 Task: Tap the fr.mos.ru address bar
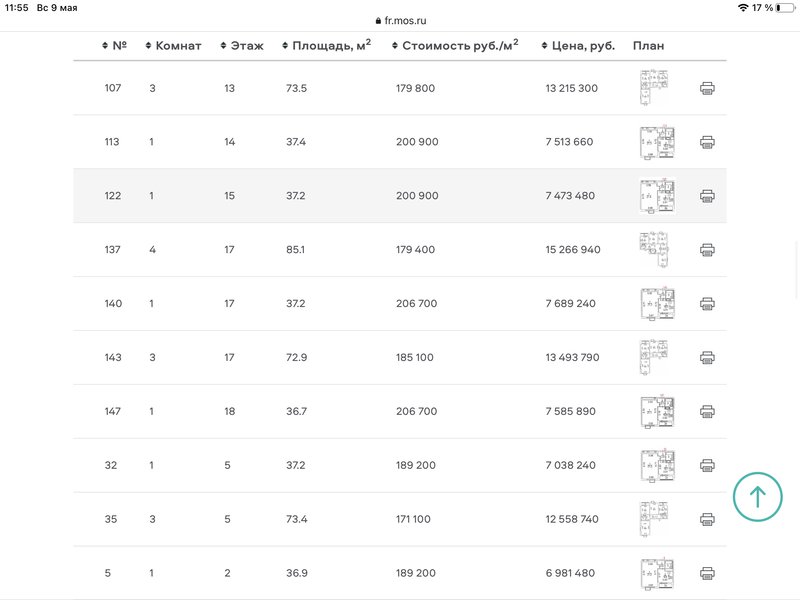[401, 21]
